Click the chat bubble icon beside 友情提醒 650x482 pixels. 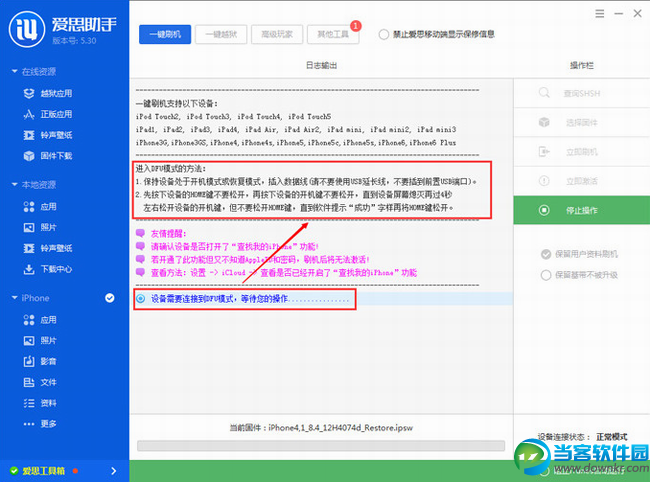point(140,233)
